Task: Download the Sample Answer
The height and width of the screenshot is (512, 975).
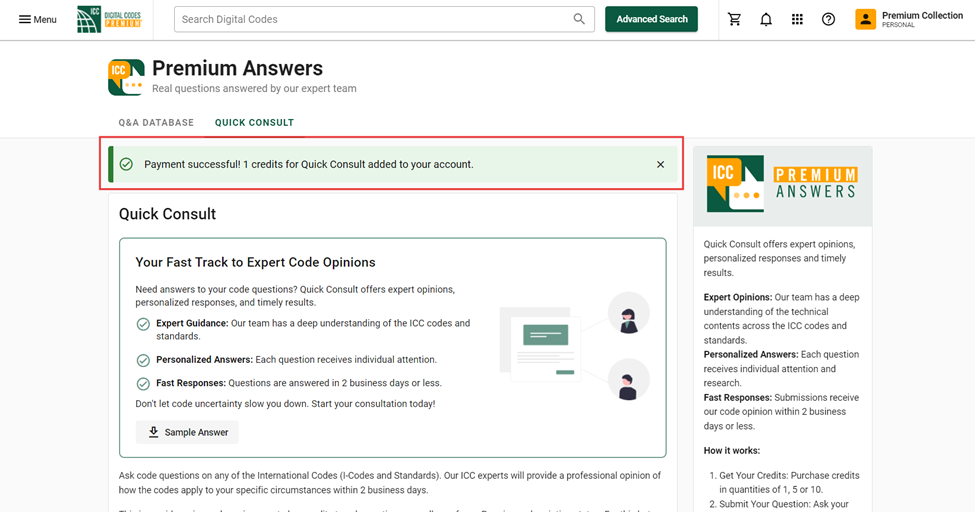Action: click(187, 432)
